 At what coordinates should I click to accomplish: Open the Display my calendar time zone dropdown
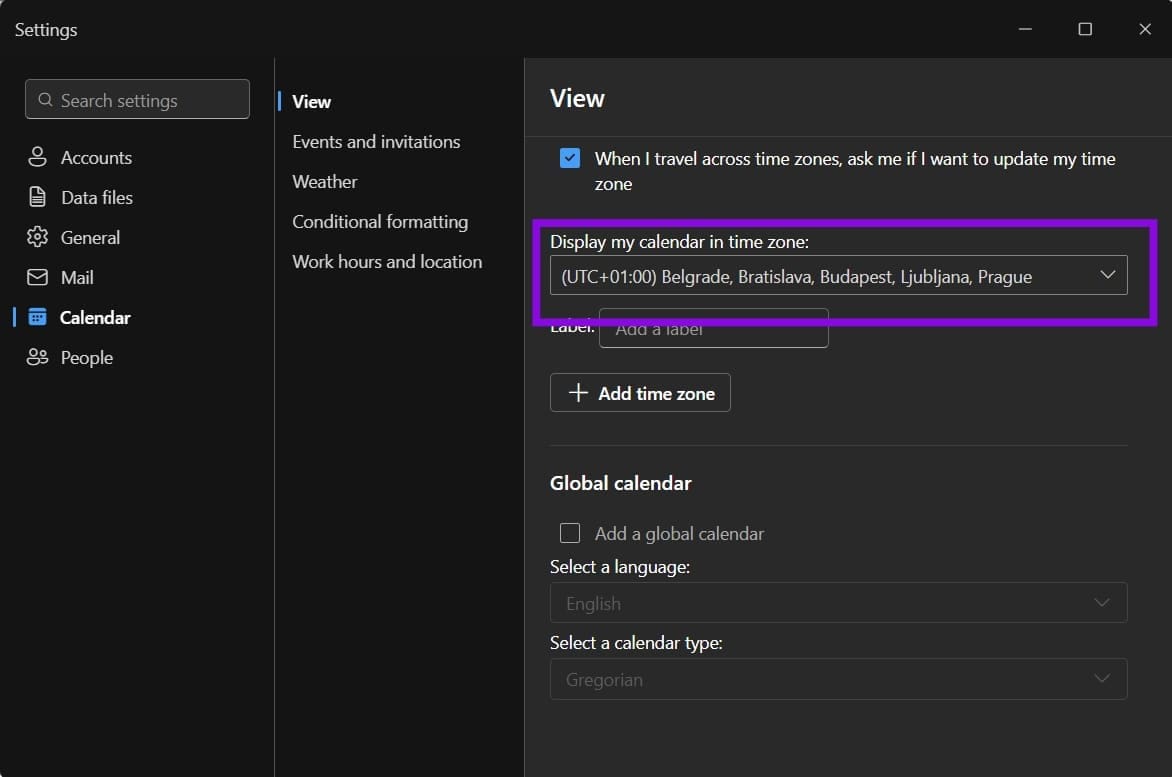838,276
